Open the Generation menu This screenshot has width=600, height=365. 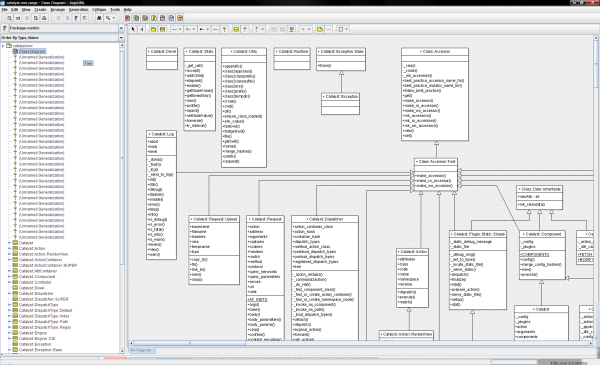tap(78, 10)
